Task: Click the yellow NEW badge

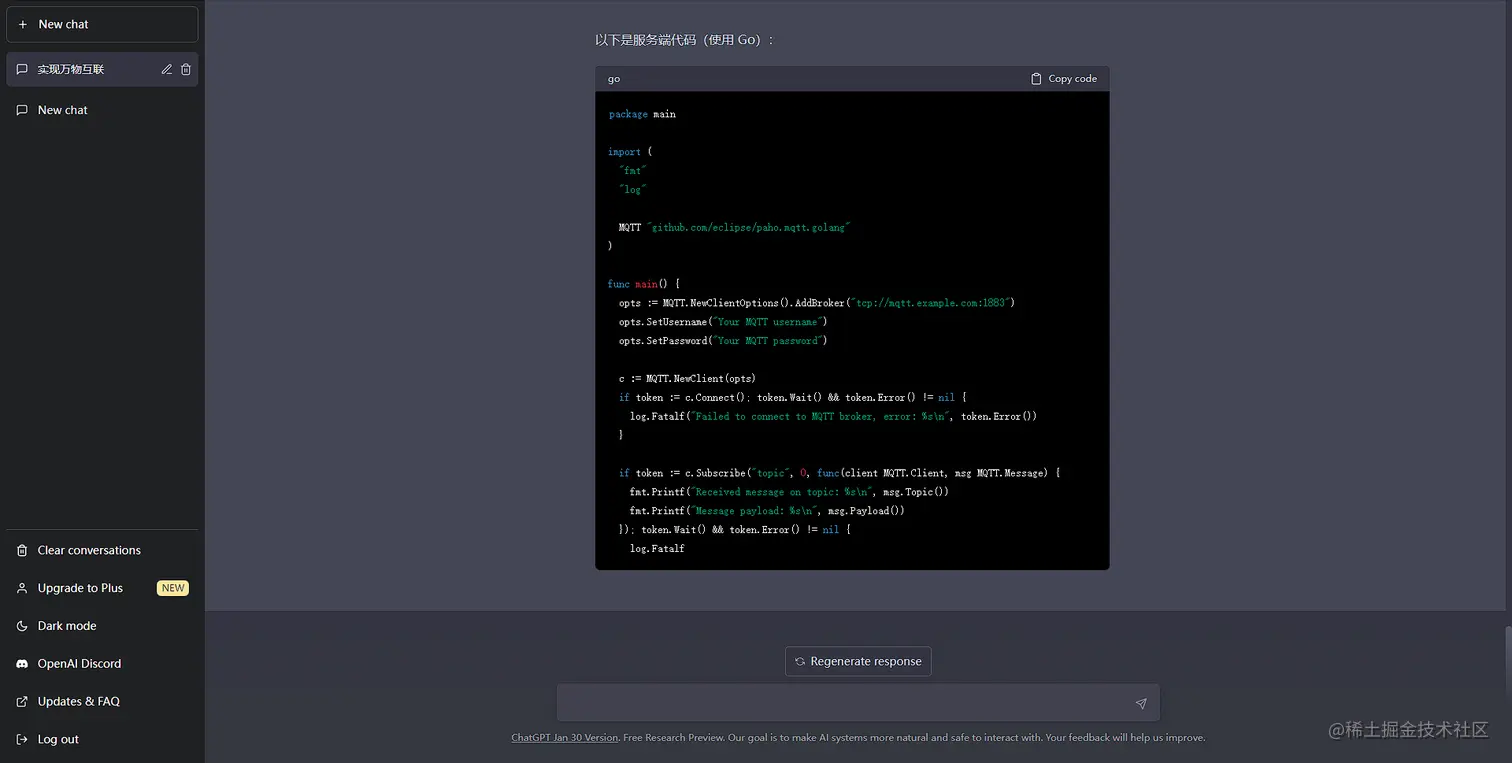Action: [x=173, y=588]
